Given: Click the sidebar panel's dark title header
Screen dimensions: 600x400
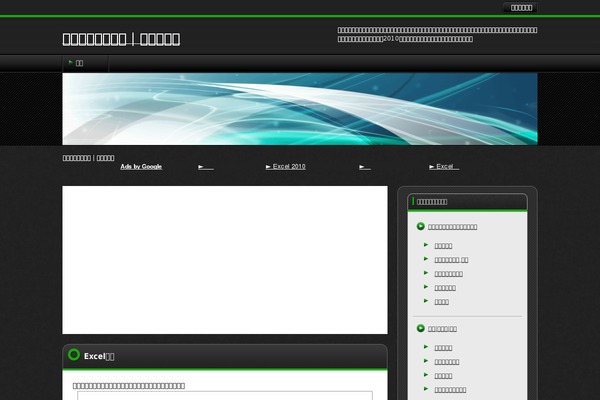Looking at the screenshot, I should pyautogui.click(x=467, y=202).
